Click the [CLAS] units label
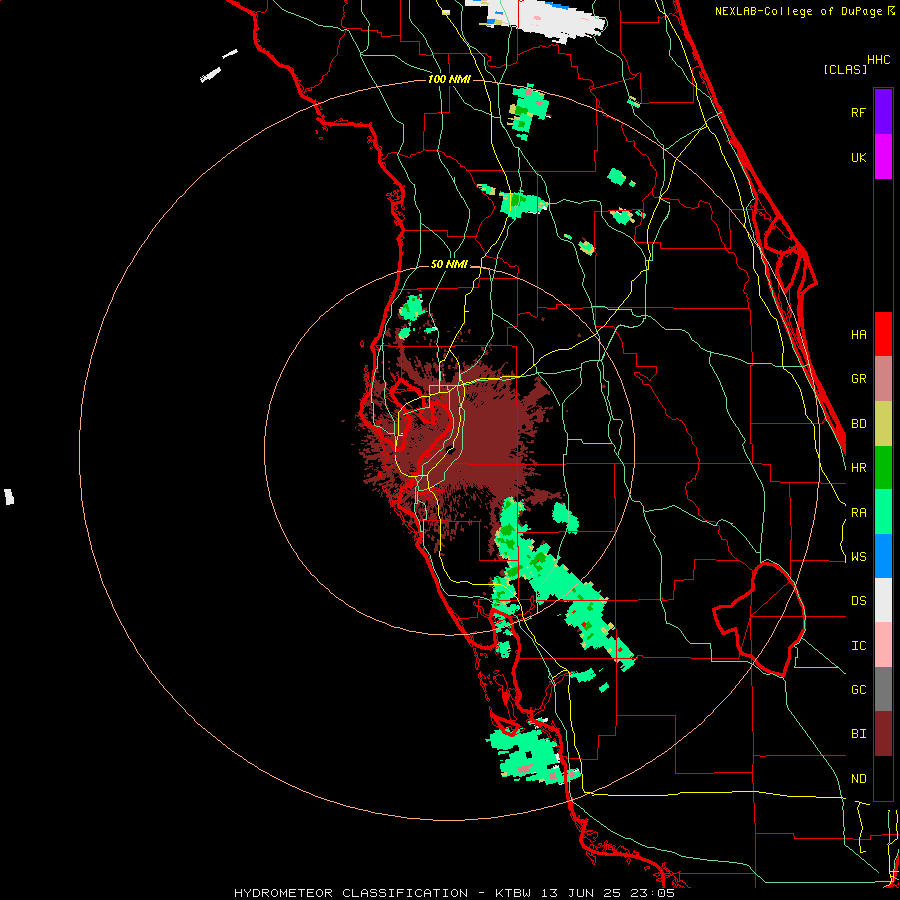900x900 pixels. (845, 69)
